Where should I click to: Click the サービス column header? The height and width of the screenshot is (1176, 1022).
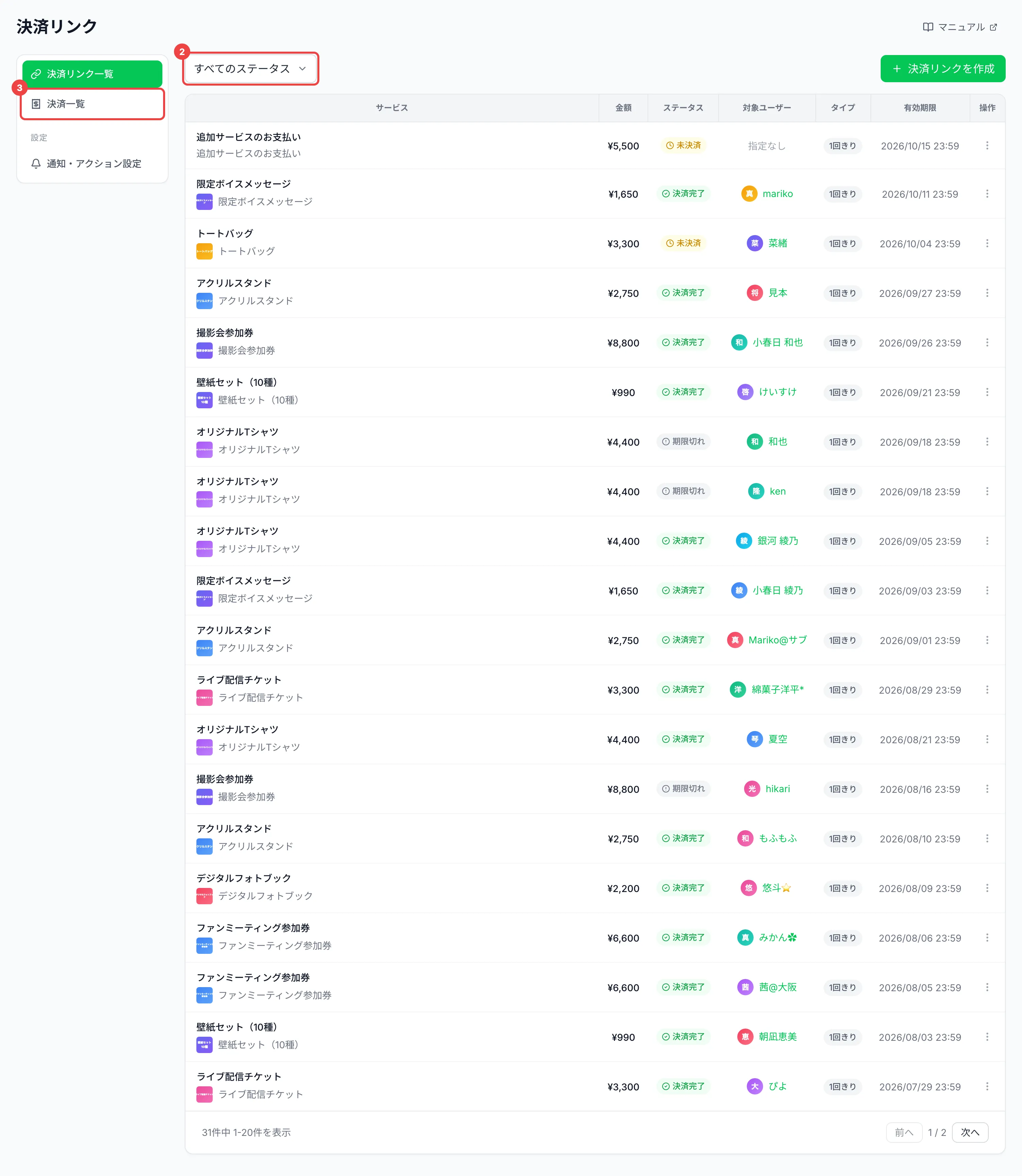tap(392, 108)
